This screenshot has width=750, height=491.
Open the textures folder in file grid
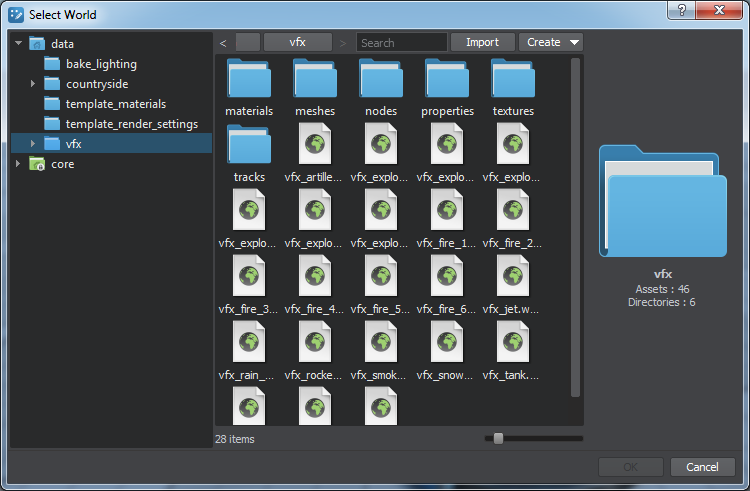click(513, 79)
